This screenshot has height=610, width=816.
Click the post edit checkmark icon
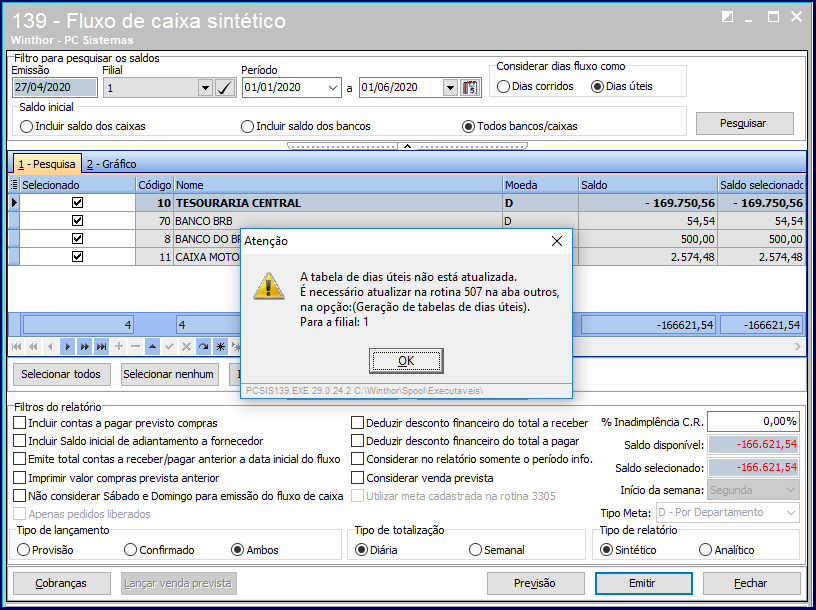(x=169, y=347)
